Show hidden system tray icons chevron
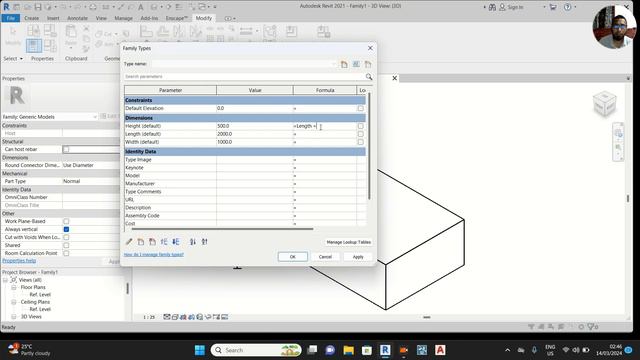The height and width of the screenshot is (360, 640). [x=507, y=350]
